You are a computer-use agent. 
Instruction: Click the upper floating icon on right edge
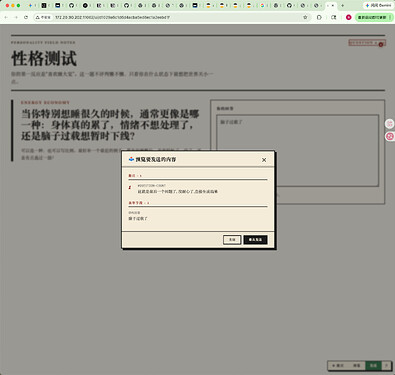[390, 124]
